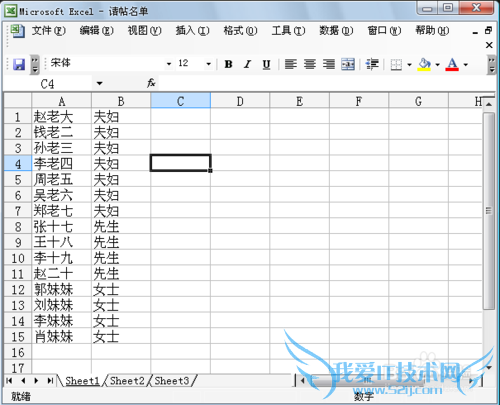Open the font name dropdown

click(x=169, y=64)
